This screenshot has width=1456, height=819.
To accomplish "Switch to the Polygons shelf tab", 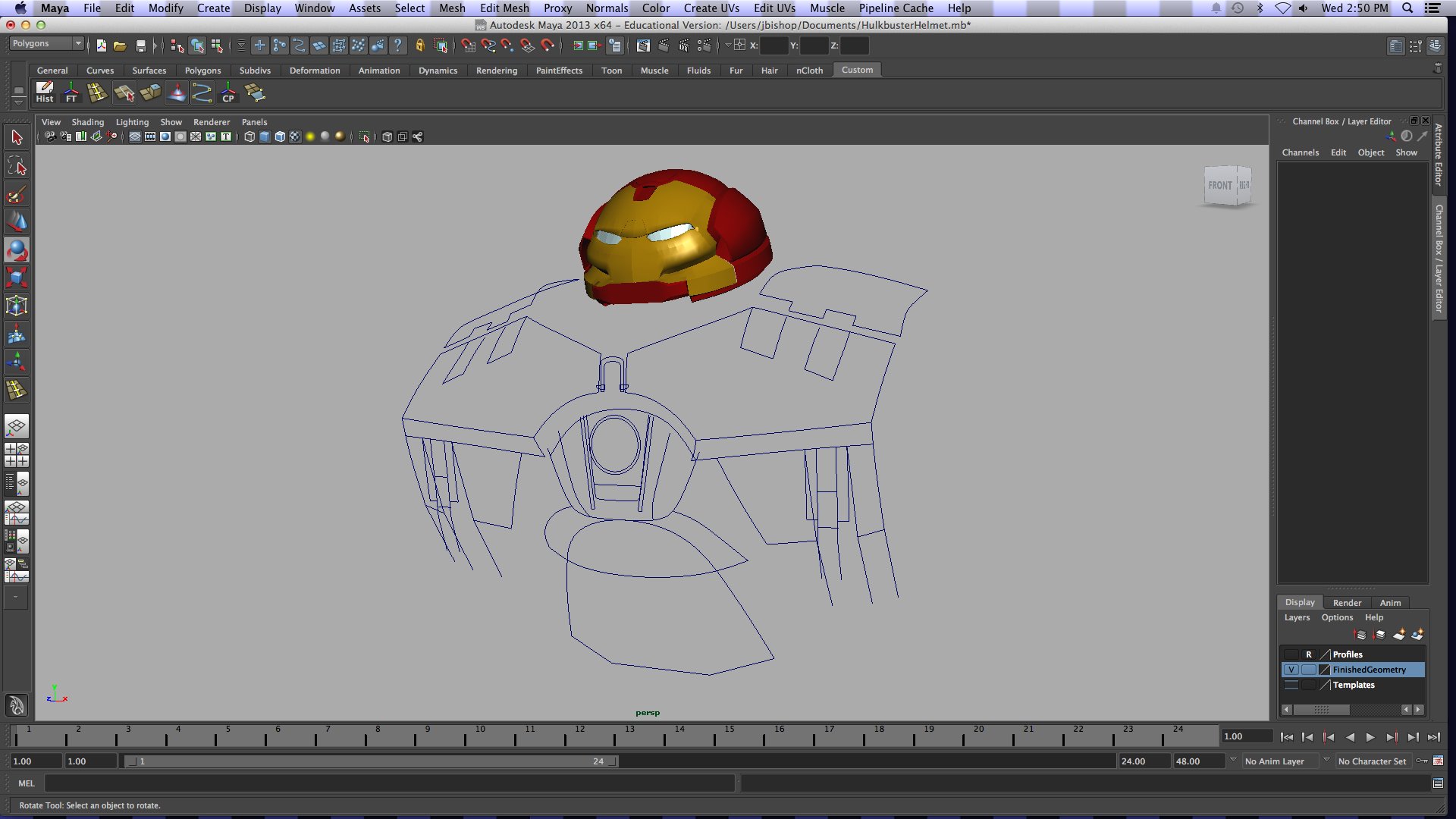I will [x=202, y=71].
